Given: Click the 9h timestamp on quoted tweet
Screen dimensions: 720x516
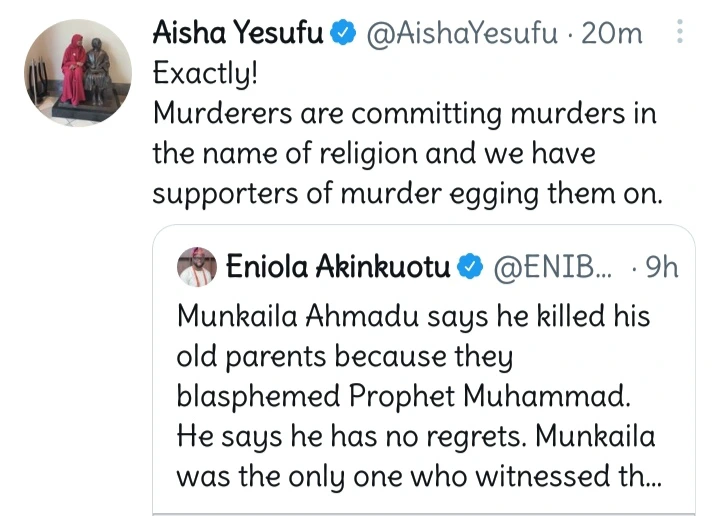Looking at the screenshot, I should tap(660, 267).
